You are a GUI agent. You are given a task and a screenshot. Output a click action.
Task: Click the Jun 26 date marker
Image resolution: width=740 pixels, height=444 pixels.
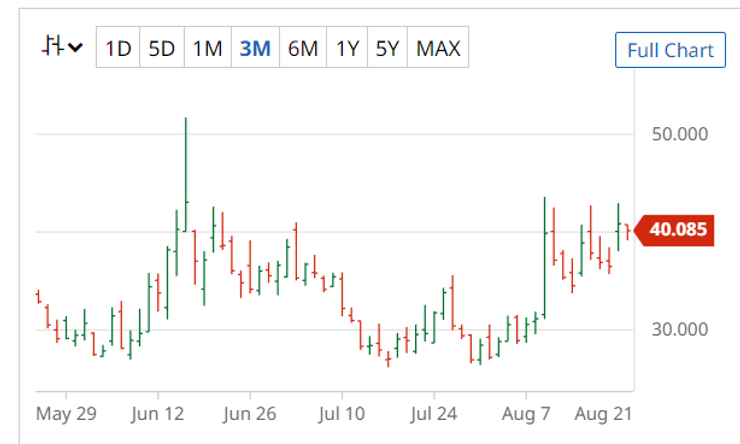click(250, 413)
